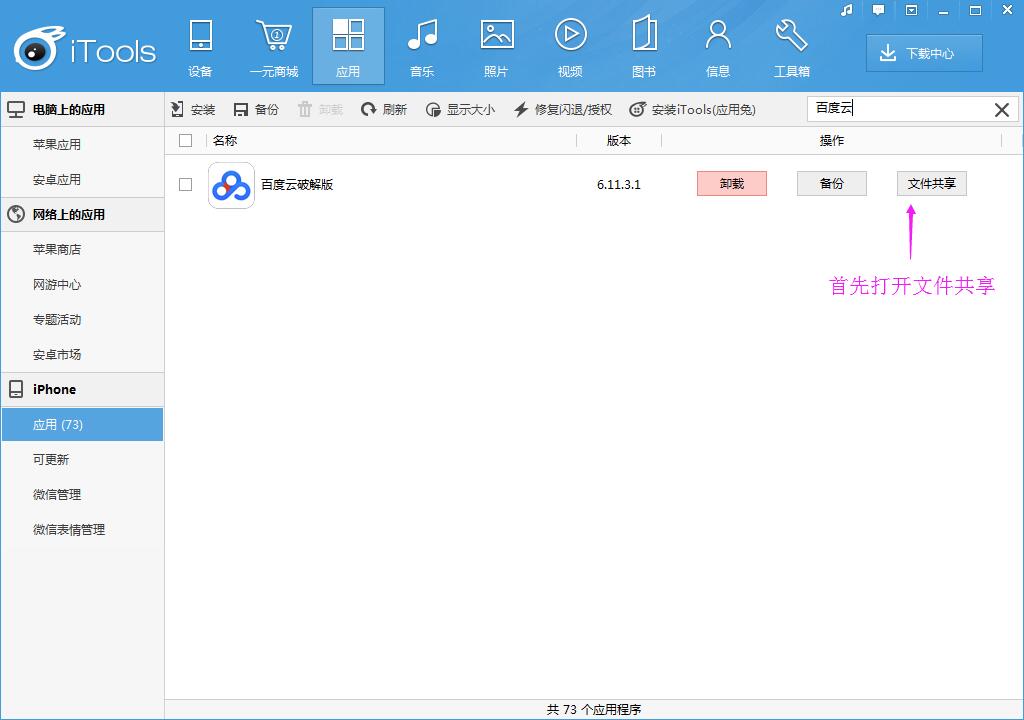
Task: Click 备份 button in the app row
Action: [x=832, y=184]
